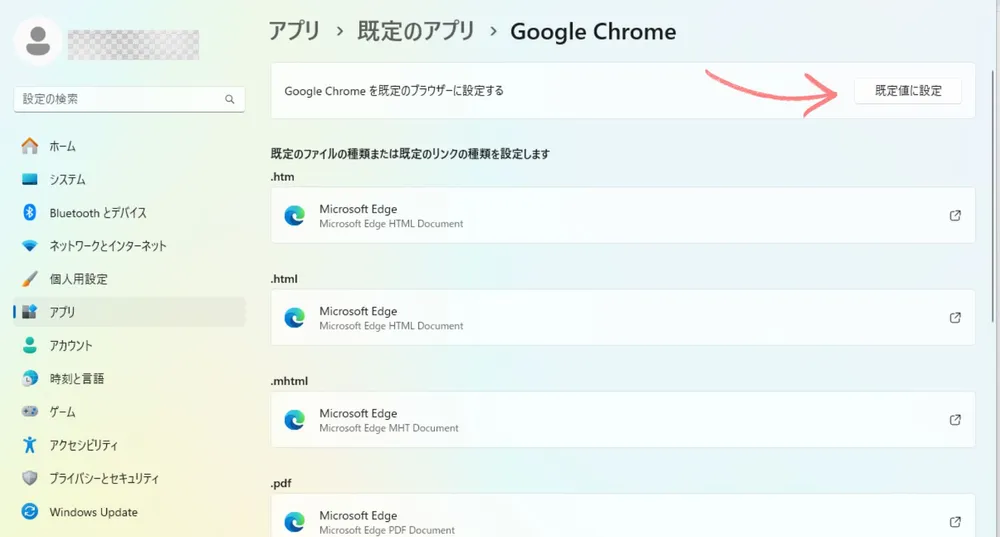Click the 時刻と言語 clock globe icon

click(x=29, y=378)
